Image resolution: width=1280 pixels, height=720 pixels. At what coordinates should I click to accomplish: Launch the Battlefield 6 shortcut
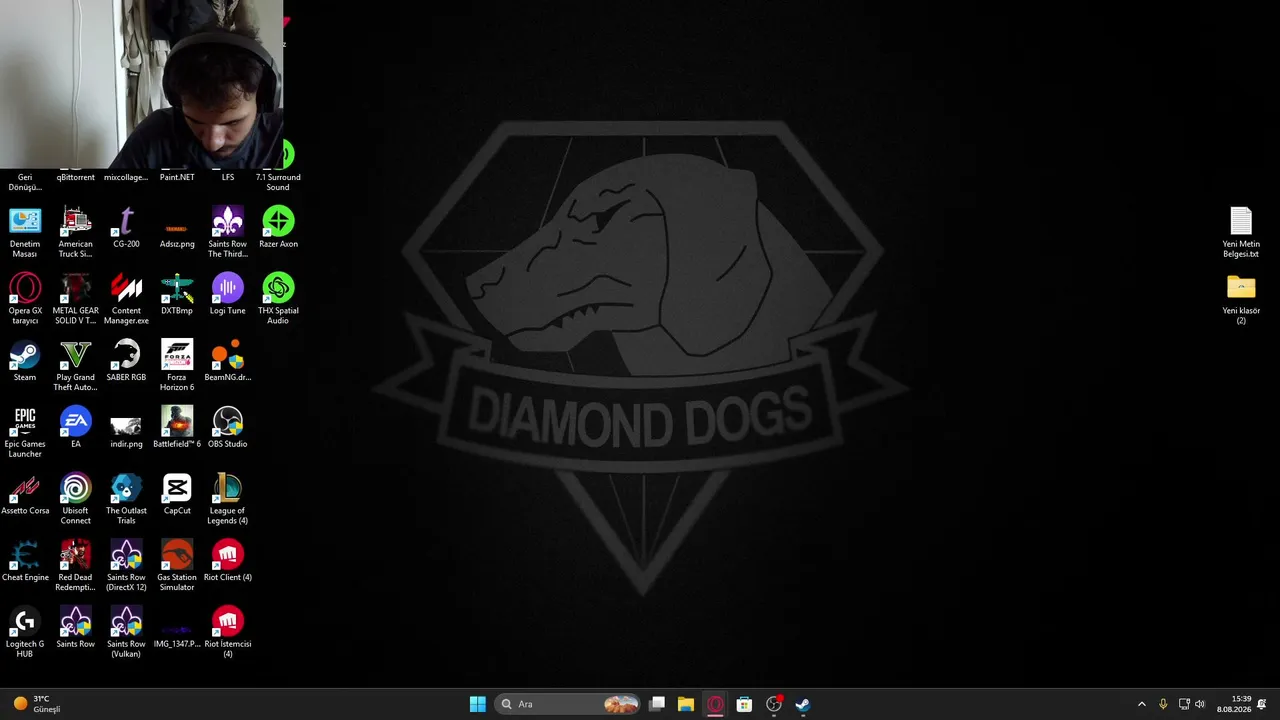tap(177, 428)
